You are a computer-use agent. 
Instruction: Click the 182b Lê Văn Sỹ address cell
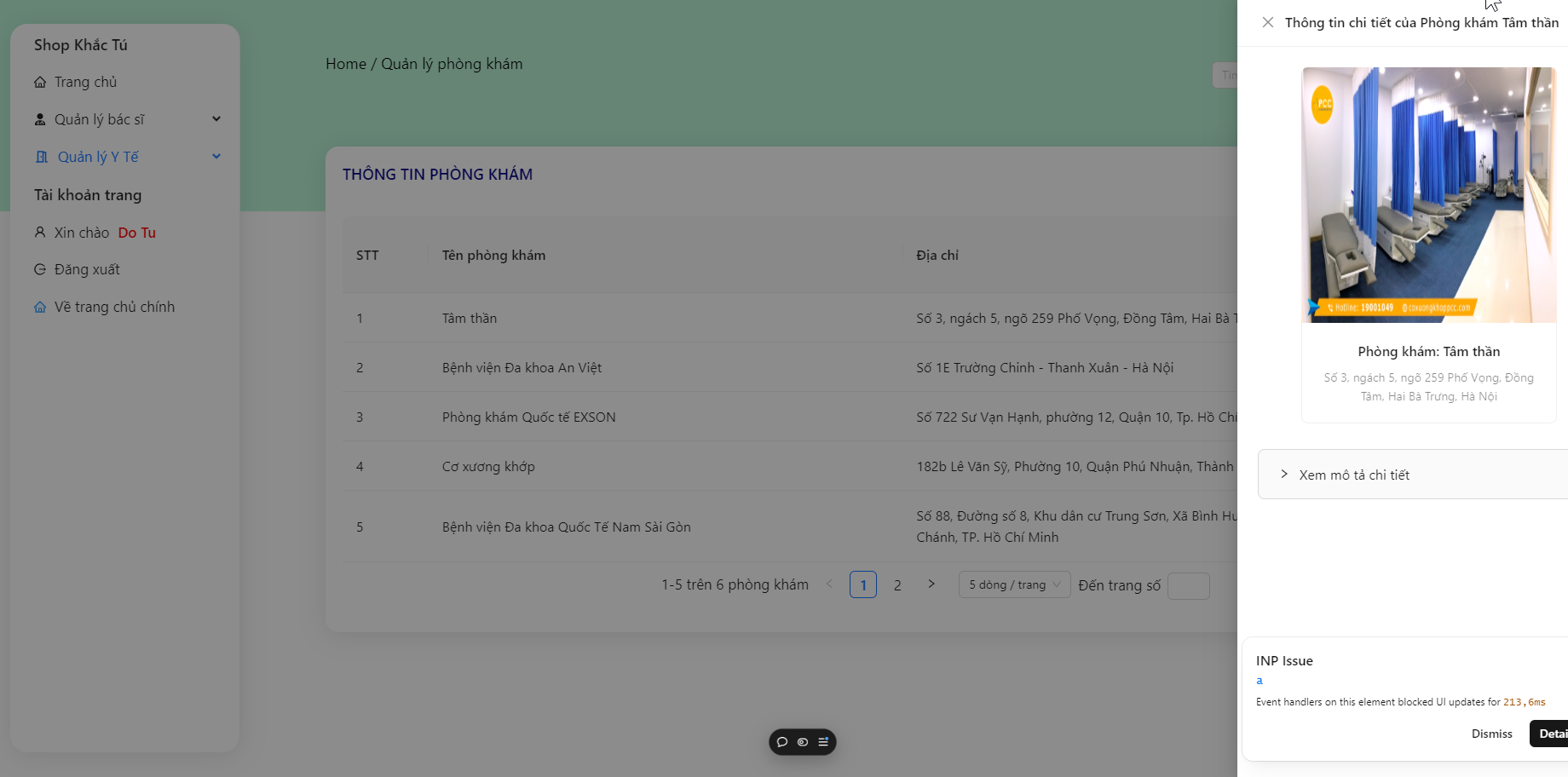point(1075,466)
